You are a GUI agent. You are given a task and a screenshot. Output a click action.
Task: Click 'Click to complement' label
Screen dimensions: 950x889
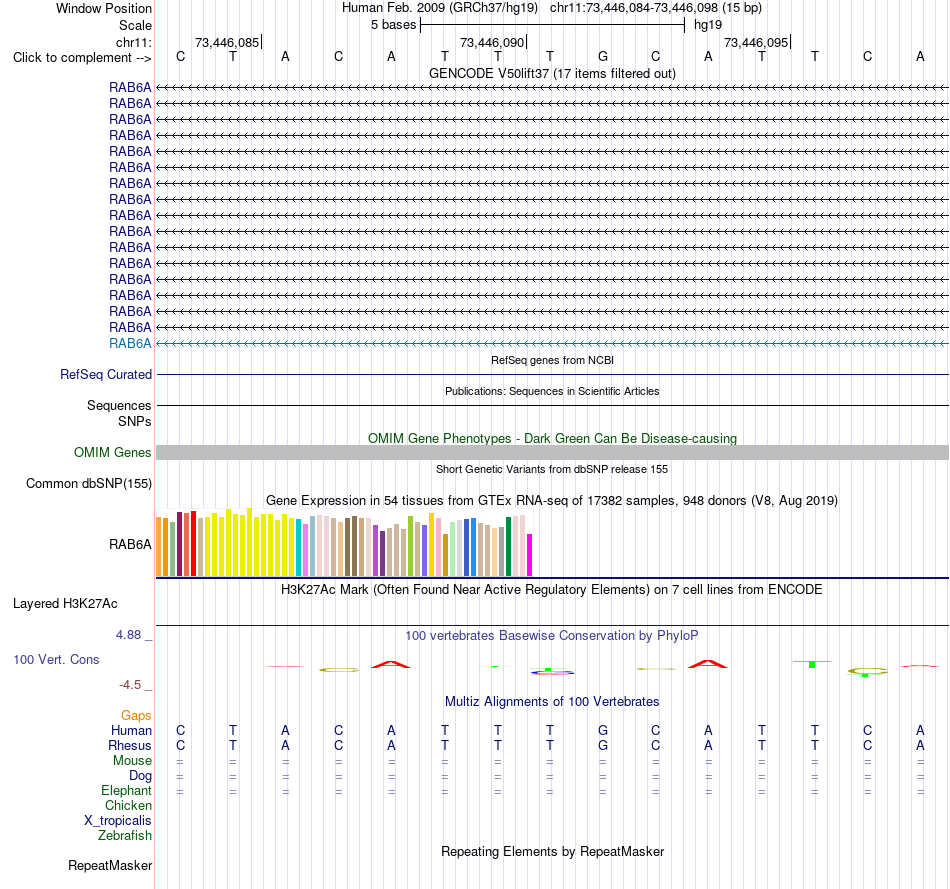(82, 58)
